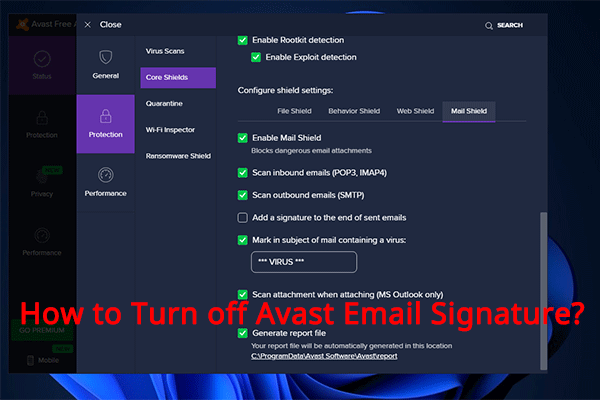The width and height of the screenshot is (600, 400).
Task: Switch to Web Shield tab
Action: [x=415, y=111]
